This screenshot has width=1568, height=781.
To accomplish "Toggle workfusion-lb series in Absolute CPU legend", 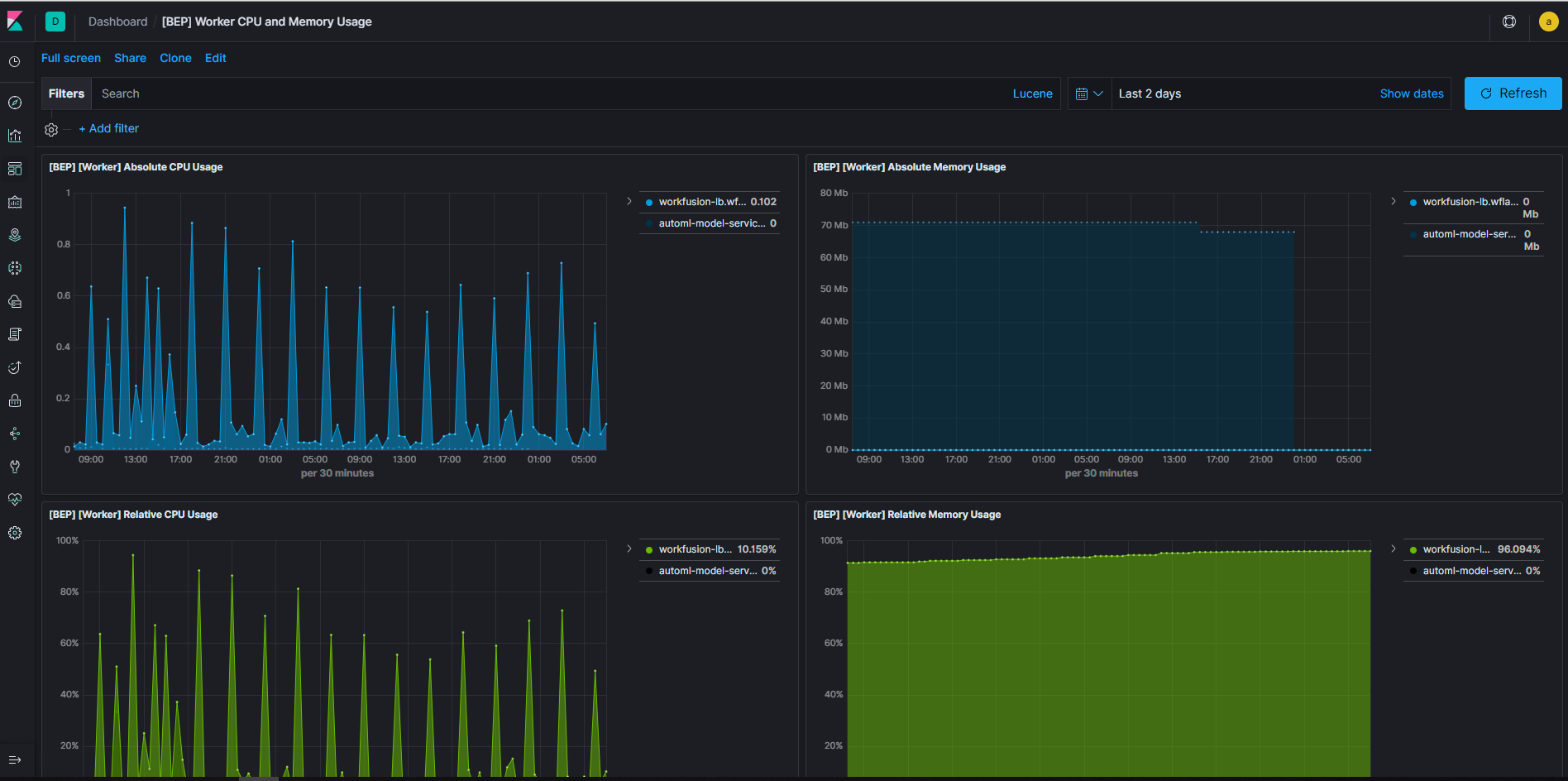I will click(711, 202).
